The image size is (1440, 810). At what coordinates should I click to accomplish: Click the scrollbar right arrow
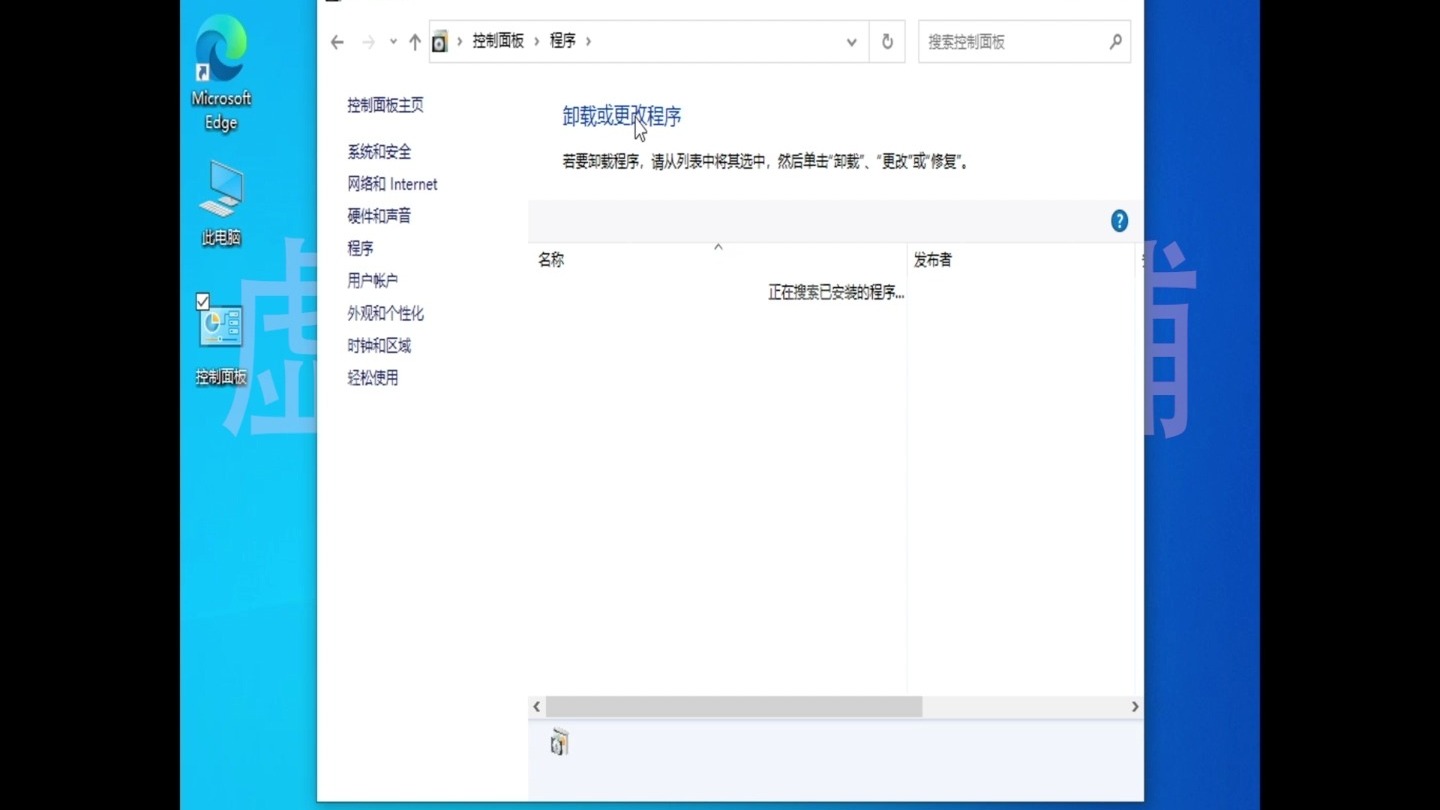[1135, 707]
